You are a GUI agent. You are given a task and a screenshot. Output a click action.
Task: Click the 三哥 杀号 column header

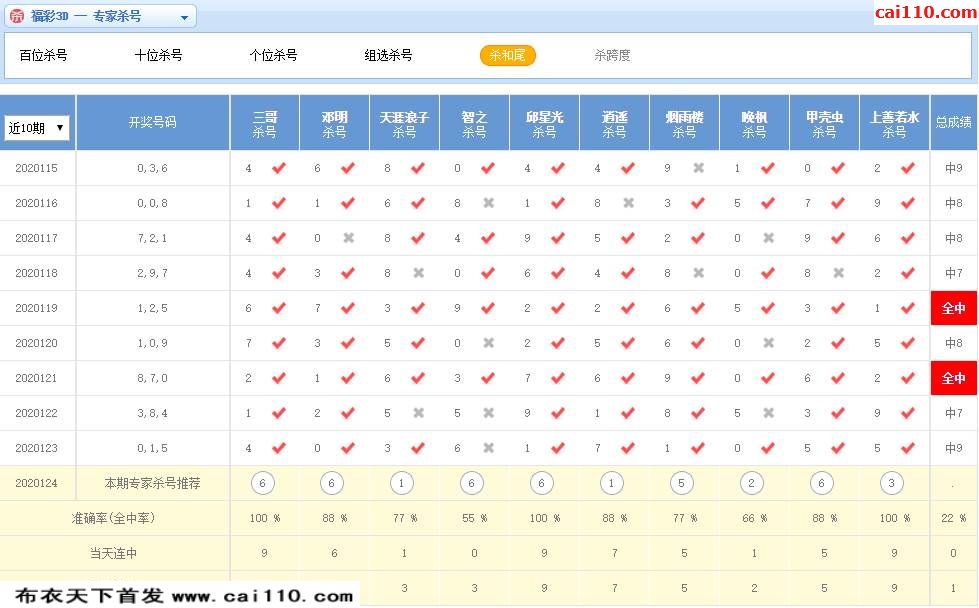click(x=265, y=124)
